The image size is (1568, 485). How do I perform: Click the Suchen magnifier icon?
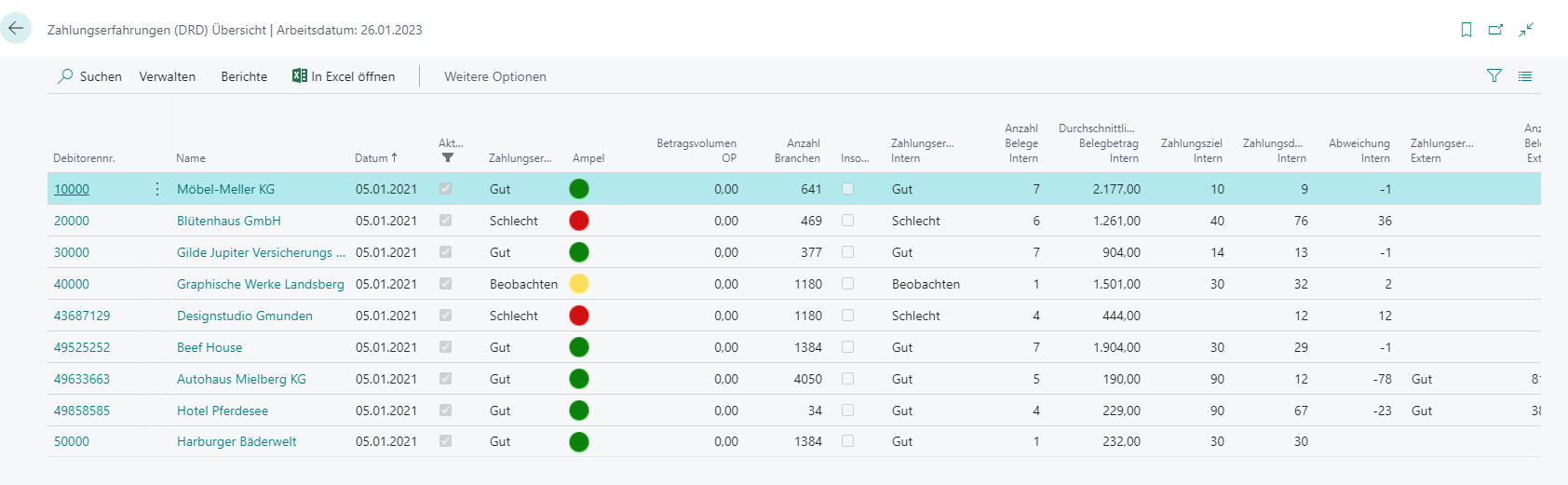click(x=65, y=76)
